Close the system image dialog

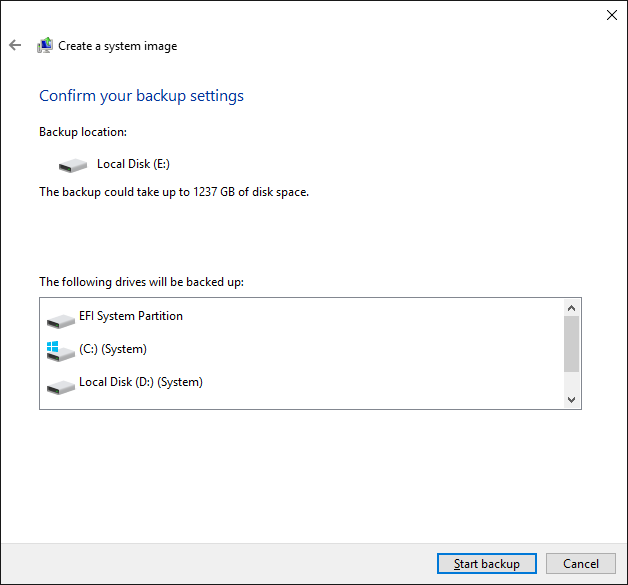pyautogui.click(x=612, y=15)
